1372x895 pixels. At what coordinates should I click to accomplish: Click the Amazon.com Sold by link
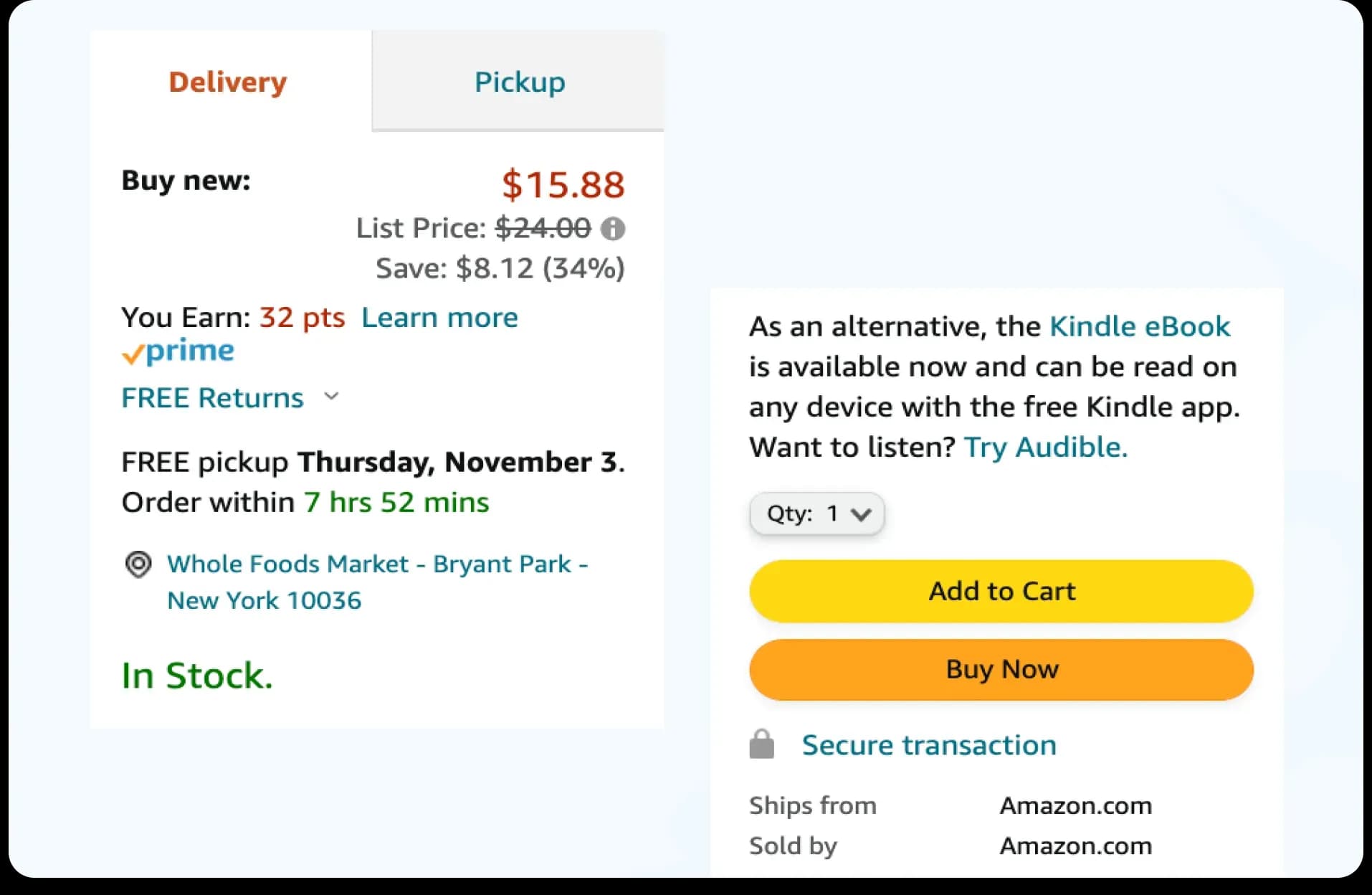click(1075, 845)
